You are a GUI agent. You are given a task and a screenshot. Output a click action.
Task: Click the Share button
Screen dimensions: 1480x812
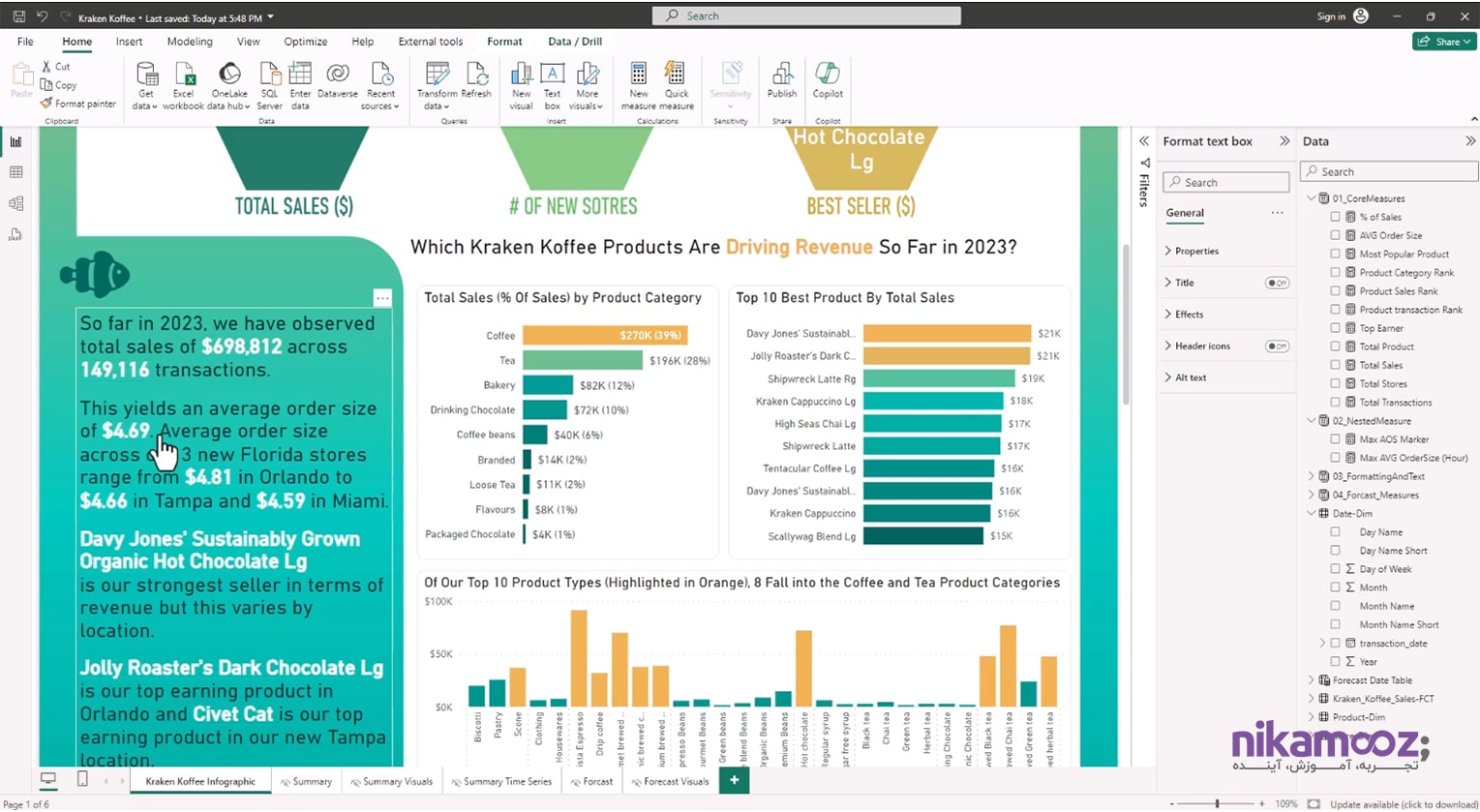coord(1444,42)
